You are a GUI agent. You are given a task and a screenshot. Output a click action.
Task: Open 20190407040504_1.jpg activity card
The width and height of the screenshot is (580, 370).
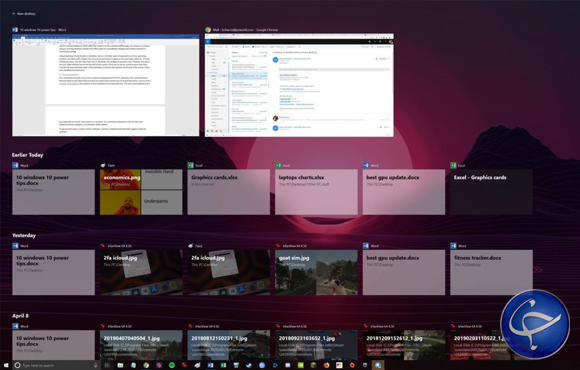pos(141,345)
